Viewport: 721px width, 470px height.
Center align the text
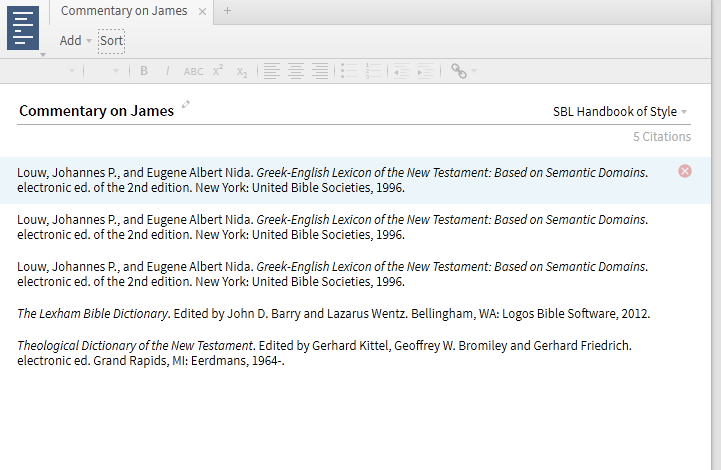[295, 71]
